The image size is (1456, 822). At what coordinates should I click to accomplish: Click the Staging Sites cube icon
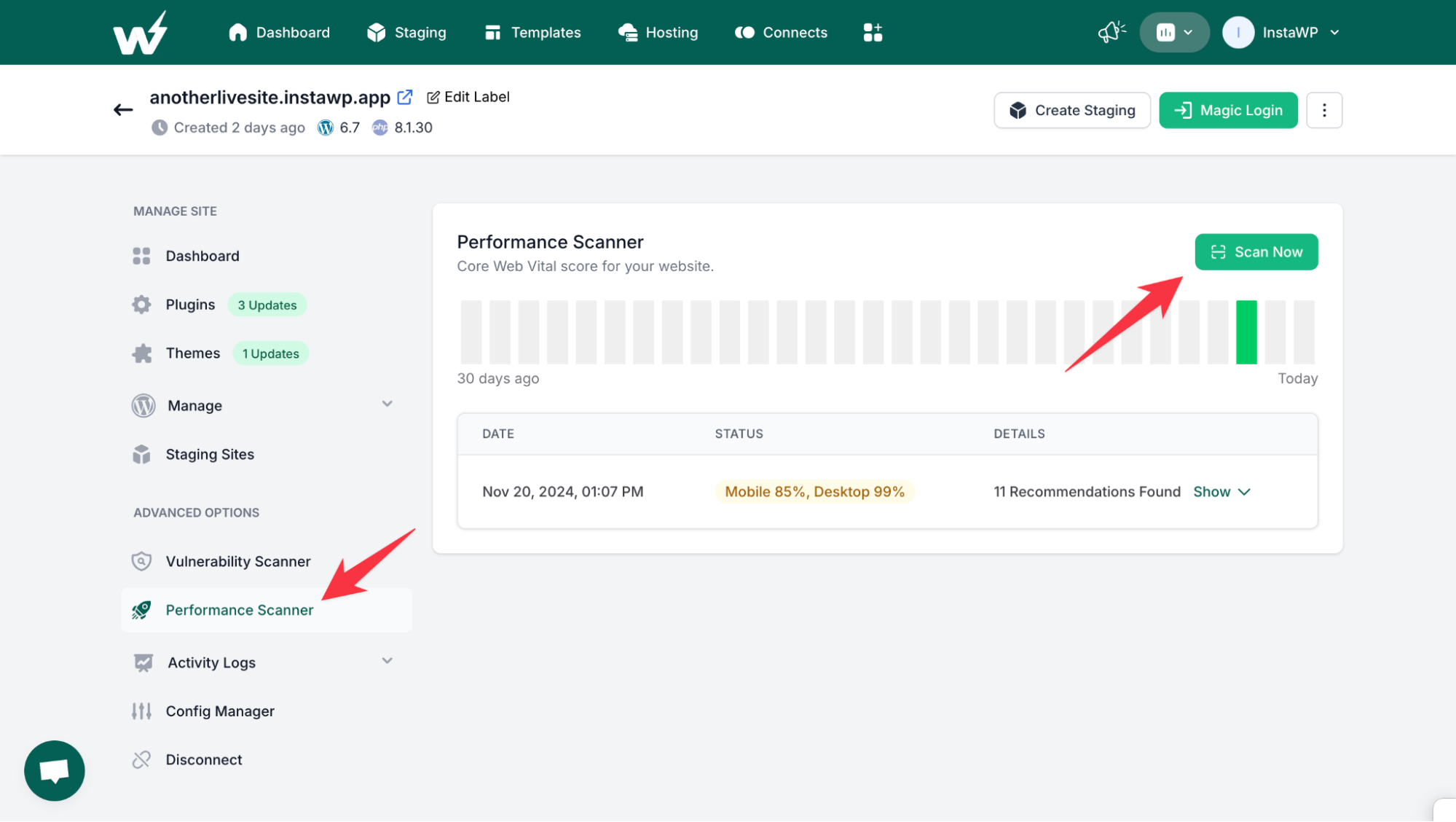(x=141, y=455)
